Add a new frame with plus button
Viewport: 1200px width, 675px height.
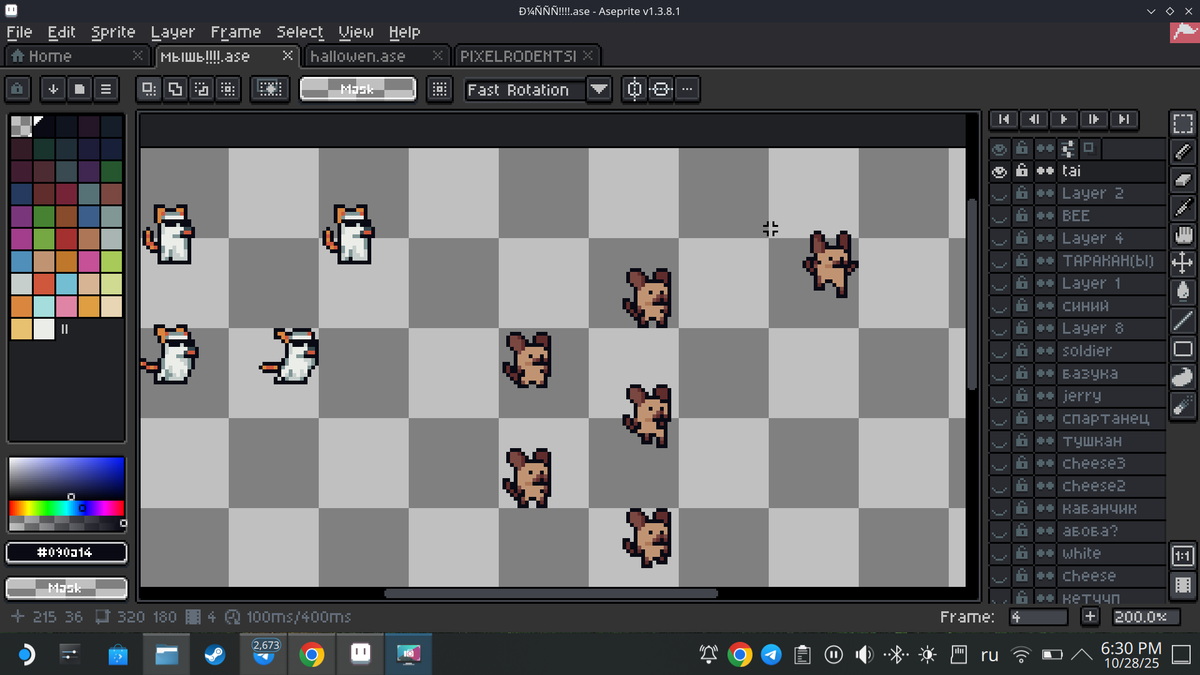(1090, 617)
